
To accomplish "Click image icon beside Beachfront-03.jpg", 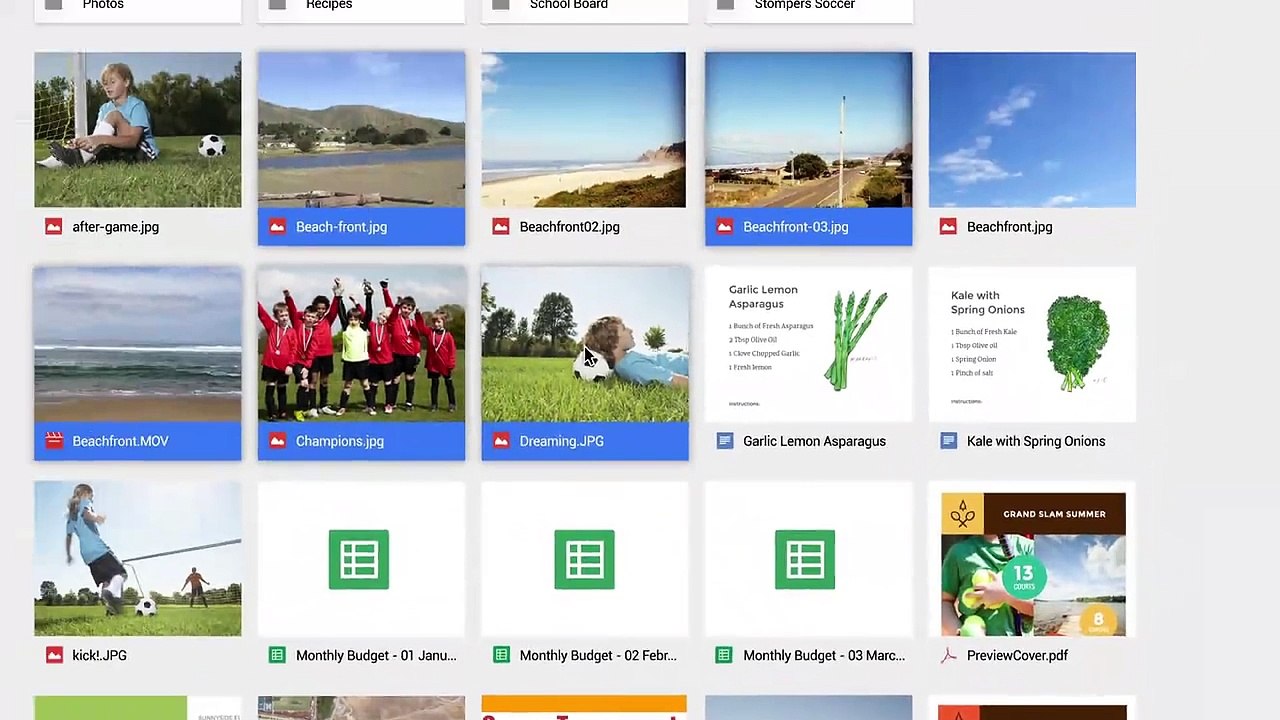I will [725, 227].
